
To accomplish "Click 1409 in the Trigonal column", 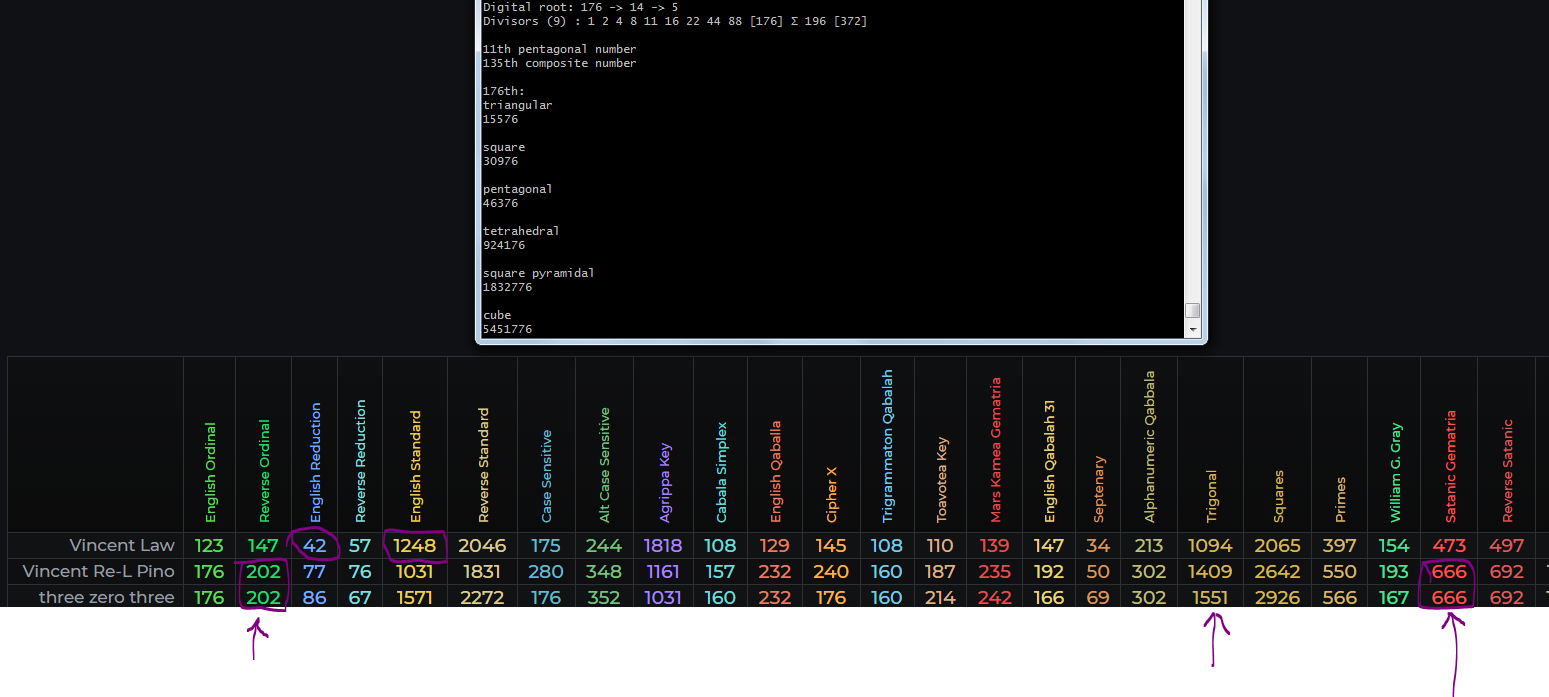I will [x=1211, y=572].
